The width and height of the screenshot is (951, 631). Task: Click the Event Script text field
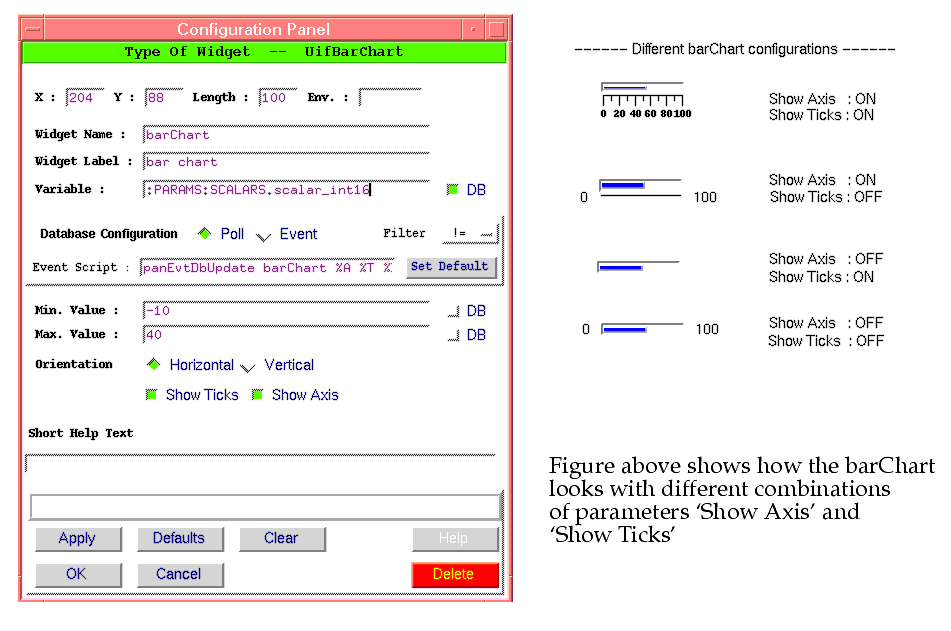(x=269, y=268)
